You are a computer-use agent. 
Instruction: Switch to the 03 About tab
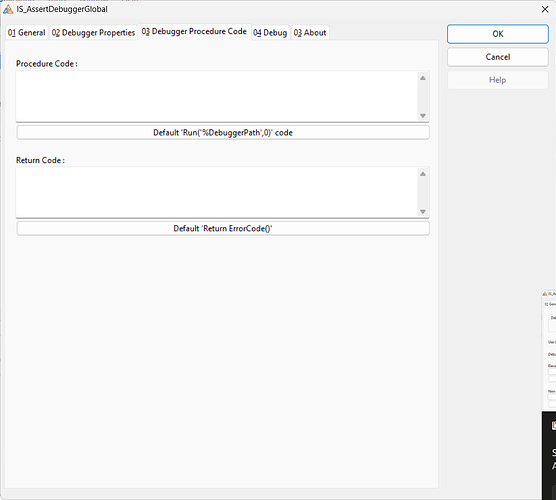click(310, 33)
